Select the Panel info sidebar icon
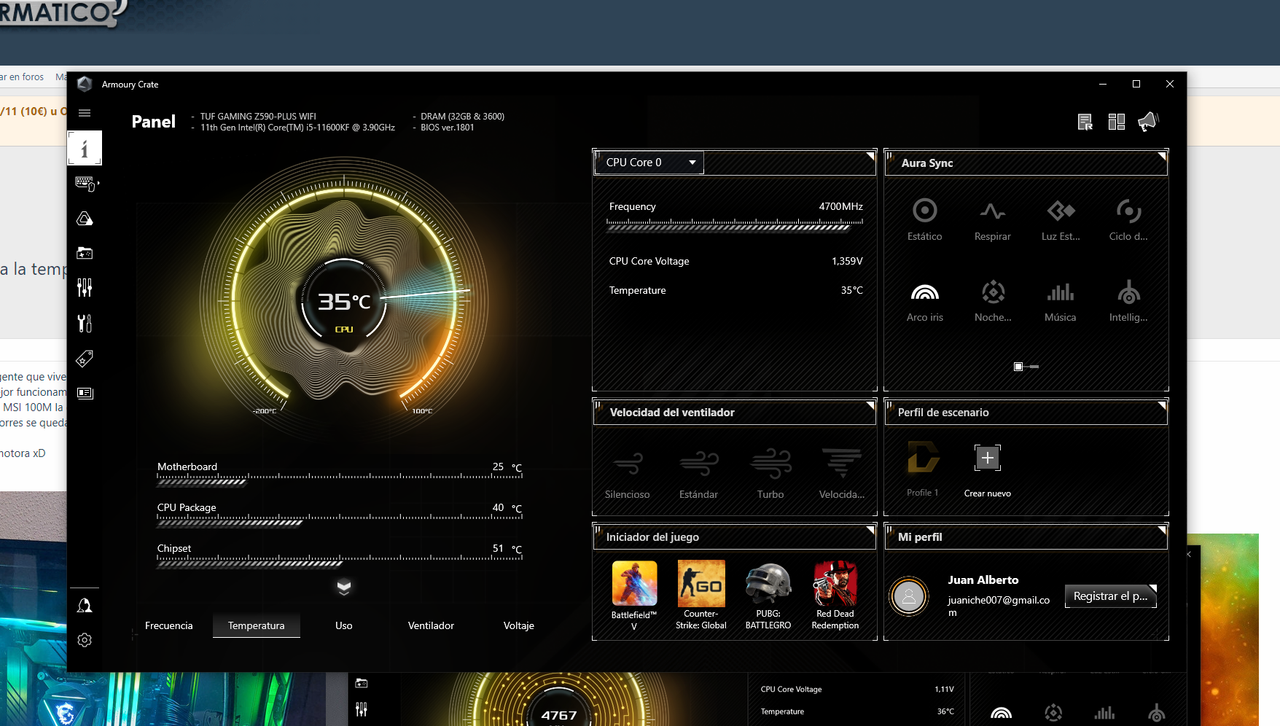The width and height of the screenshot is (1280, 726). (x=85, y=148)
